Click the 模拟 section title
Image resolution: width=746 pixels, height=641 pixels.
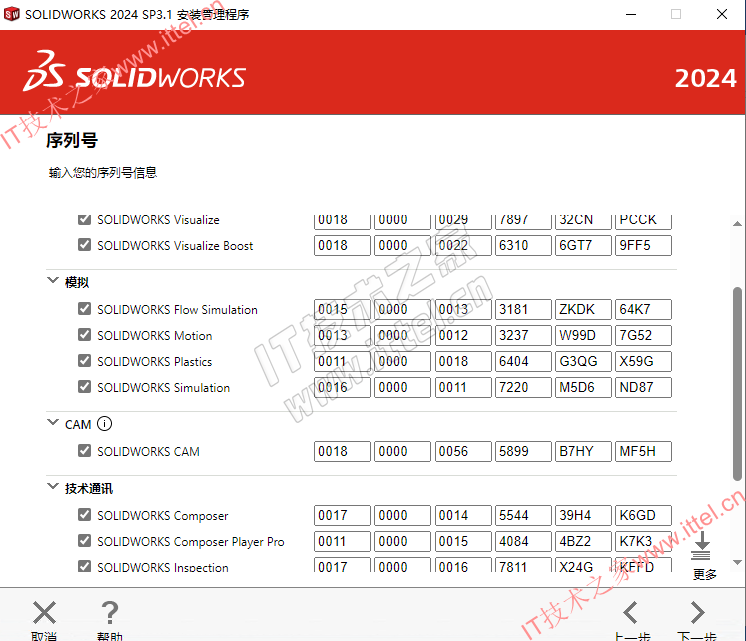click(x=77, y=282)
